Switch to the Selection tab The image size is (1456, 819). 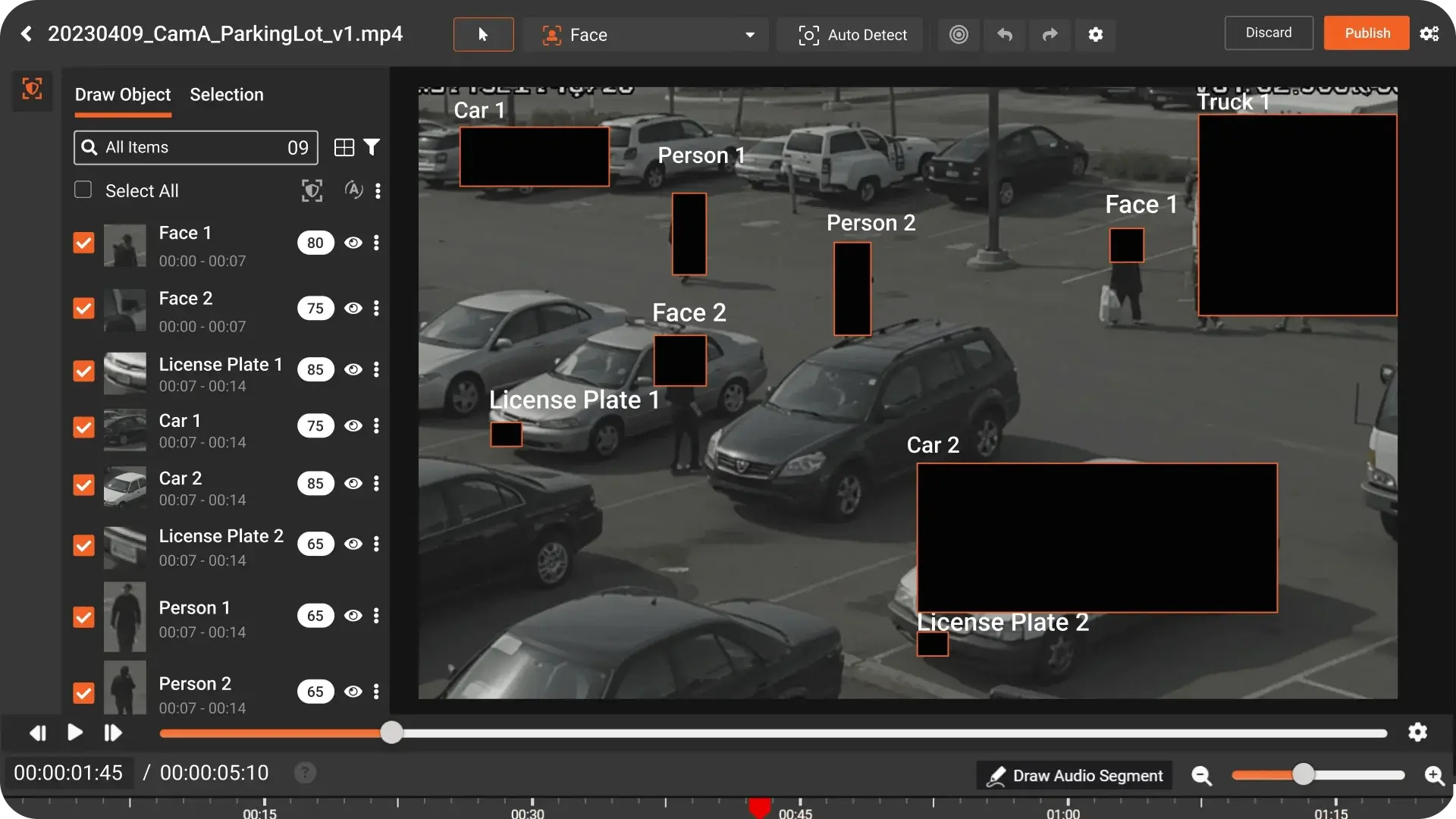point(226,94)
